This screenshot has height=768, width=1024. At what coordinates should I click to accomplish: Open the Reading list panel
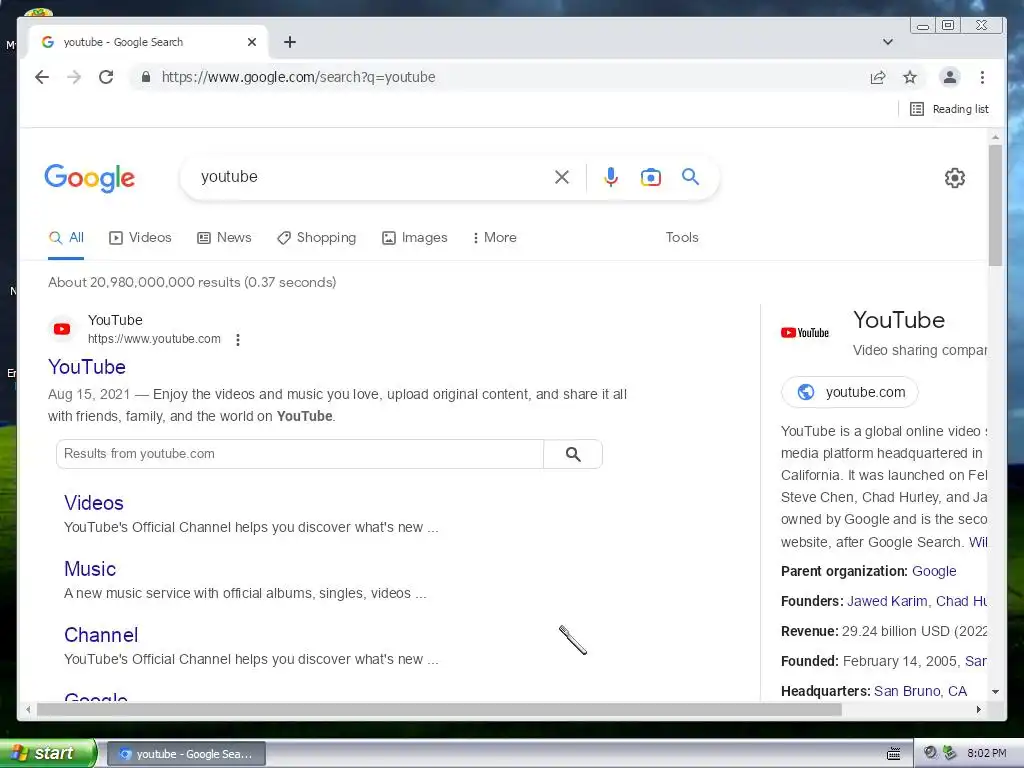coord(950,109)
